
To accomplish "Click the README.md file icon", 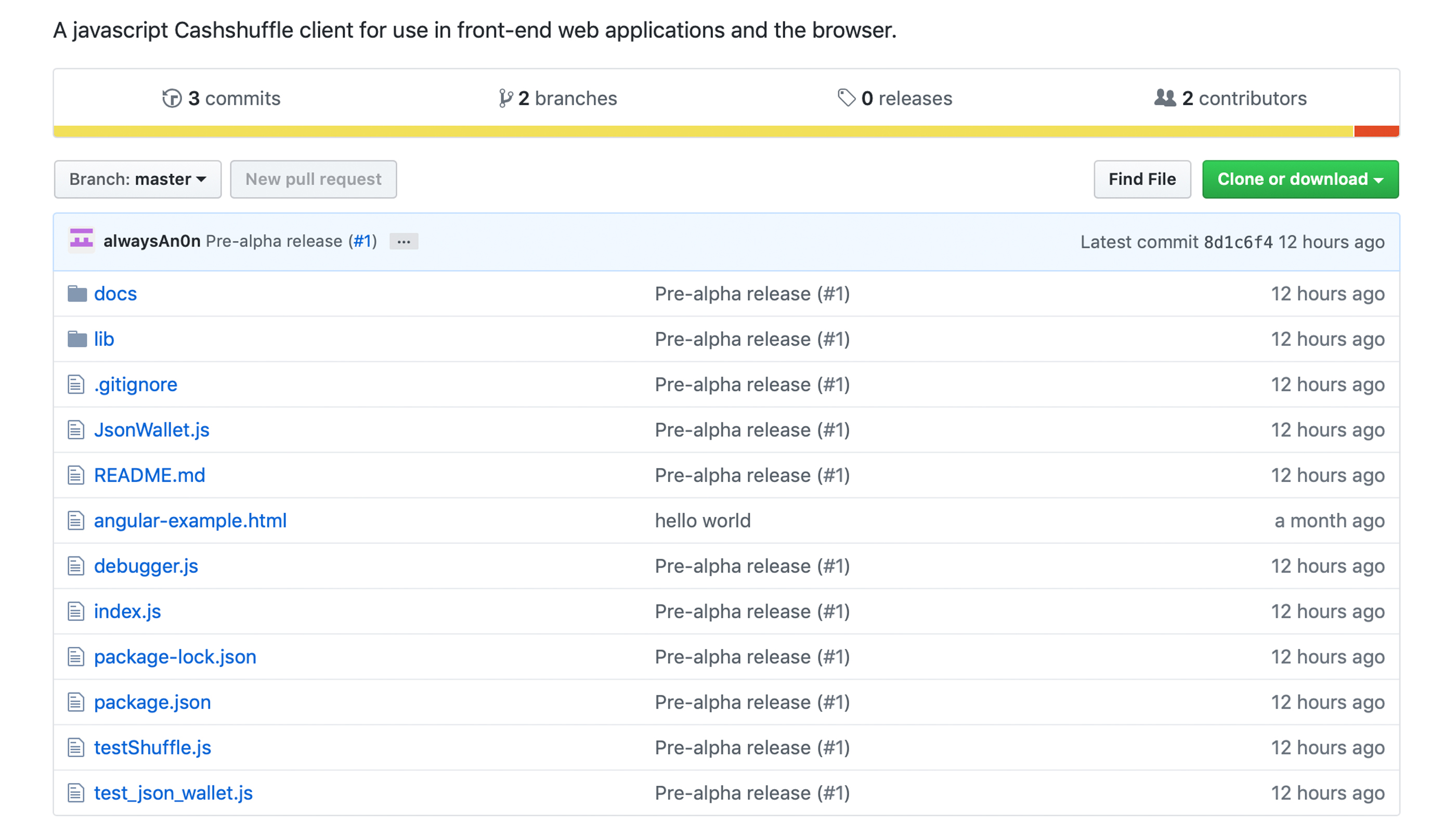I will pyautogui.click(x=78, y=474).
